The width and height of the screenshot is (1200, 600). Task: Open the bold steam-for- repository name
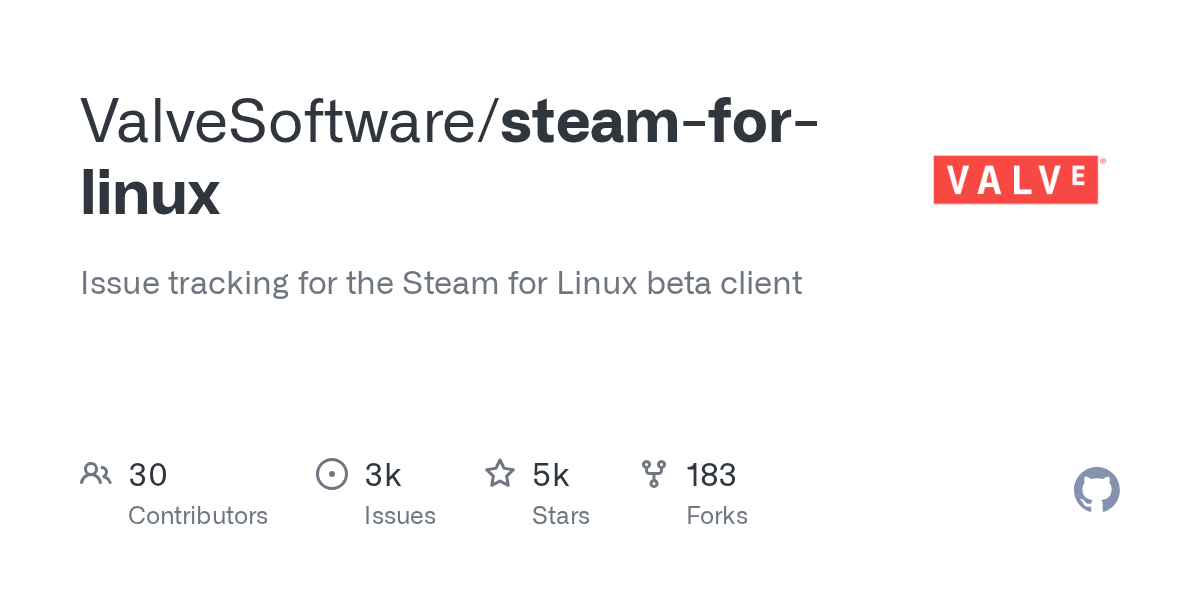(x=659, y=120)
